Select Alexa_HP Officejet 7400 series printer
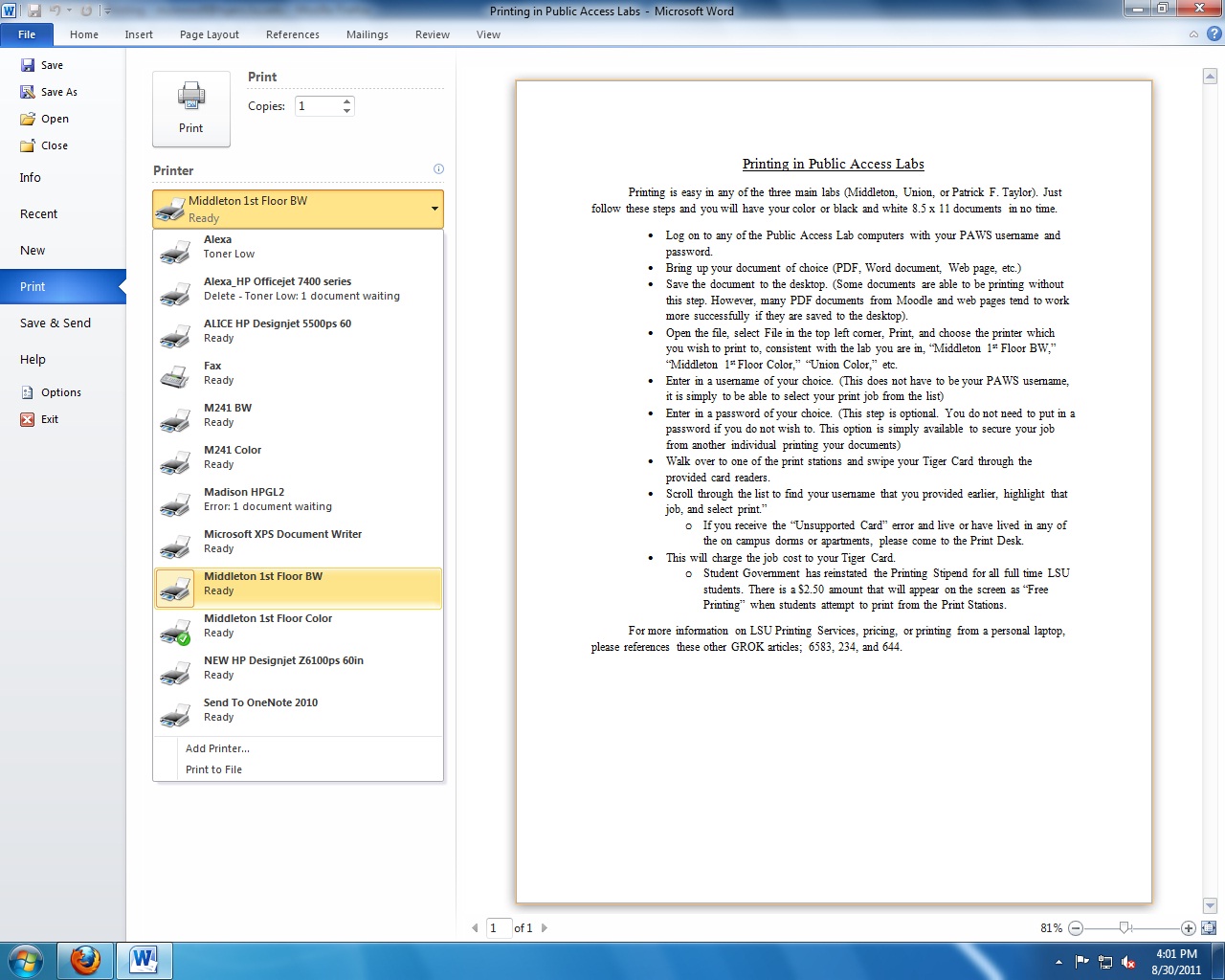The width and height of the screenshot is (1225, 980). pos(298,289)
